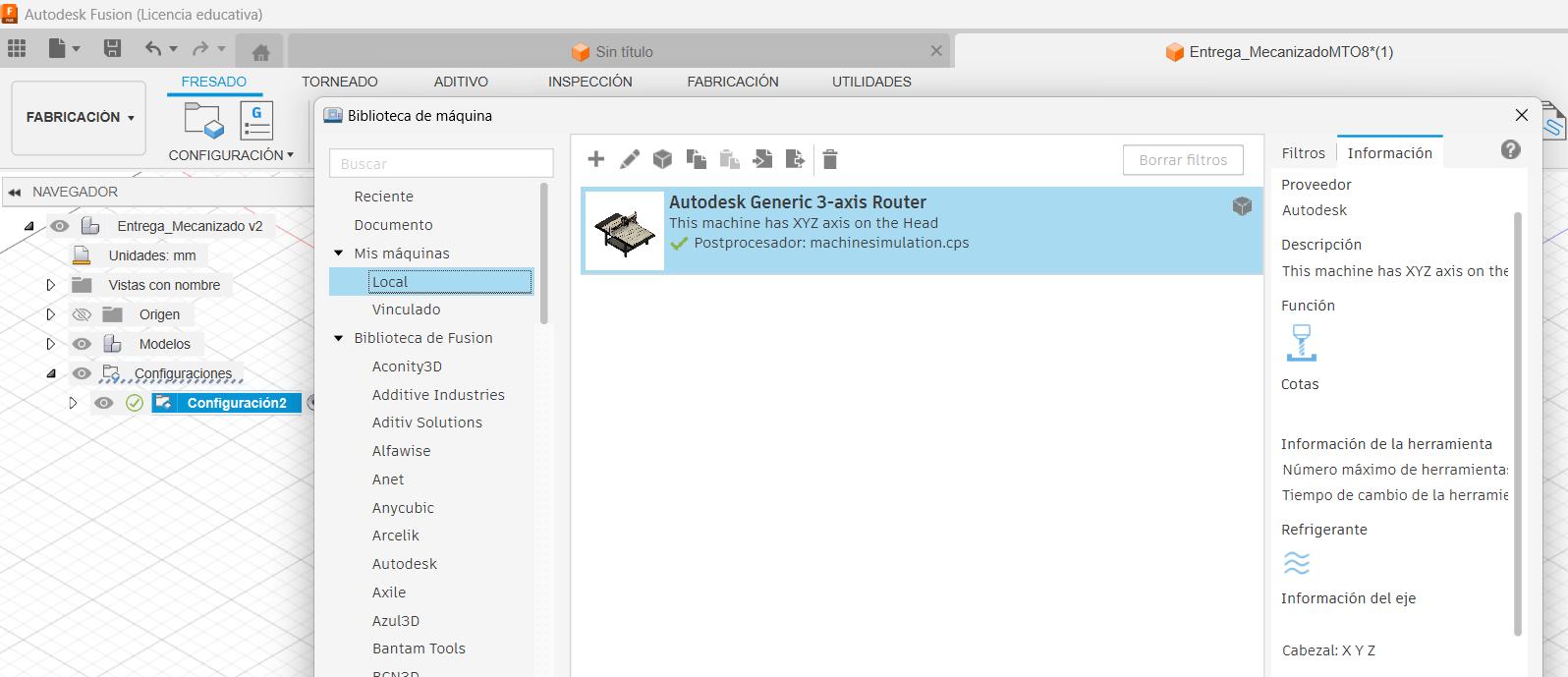Switch to the Filtros panel tab
The height and width of the screenshot is (677, 1568).
pos(1304,153)
